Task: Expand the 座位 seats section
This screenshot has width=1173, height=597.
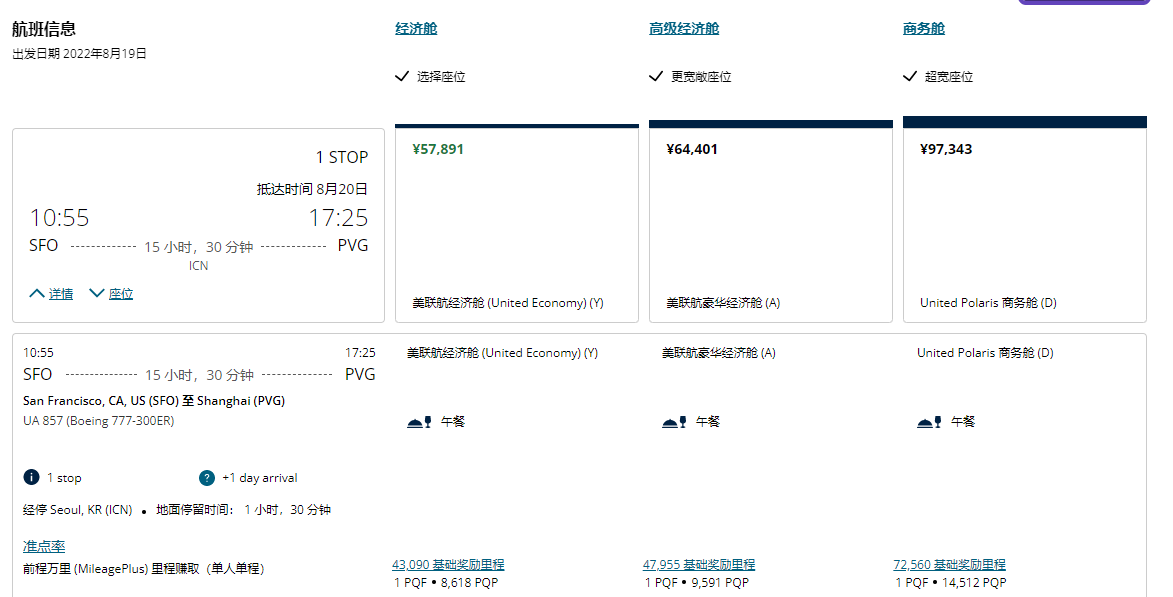Action: (111, 293)
